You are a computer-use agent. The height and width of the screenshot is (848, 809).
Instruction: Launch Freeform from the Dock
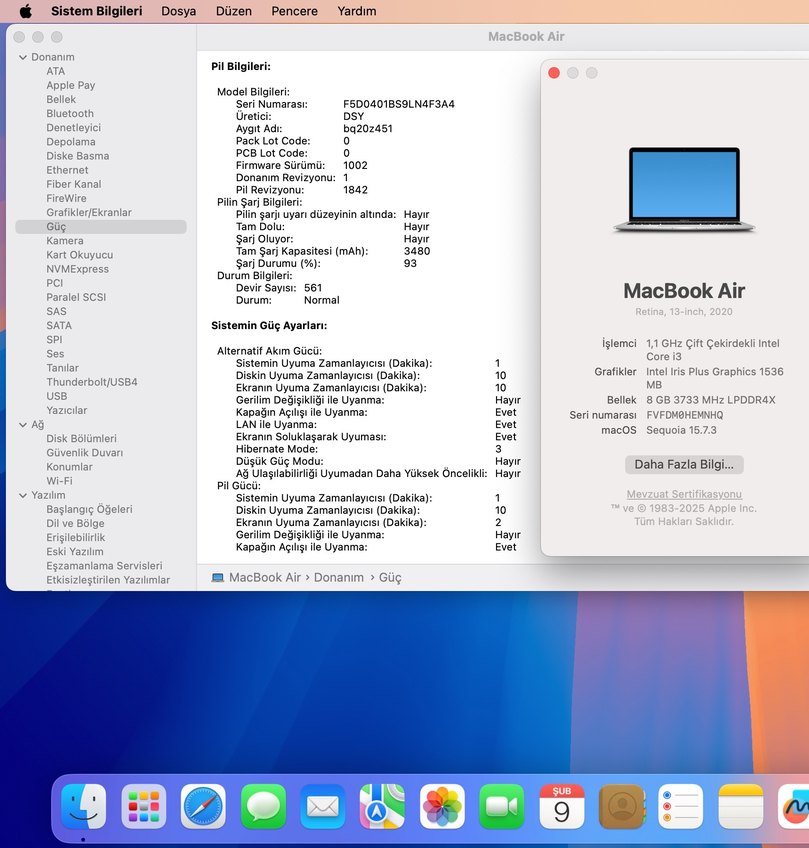pos(795,806)
